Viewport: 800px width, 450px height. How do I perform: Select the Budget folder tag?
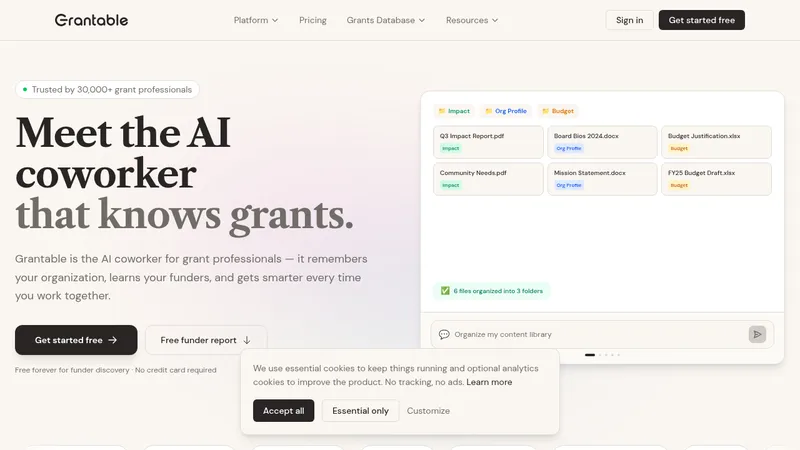click(x=558, y=111)
